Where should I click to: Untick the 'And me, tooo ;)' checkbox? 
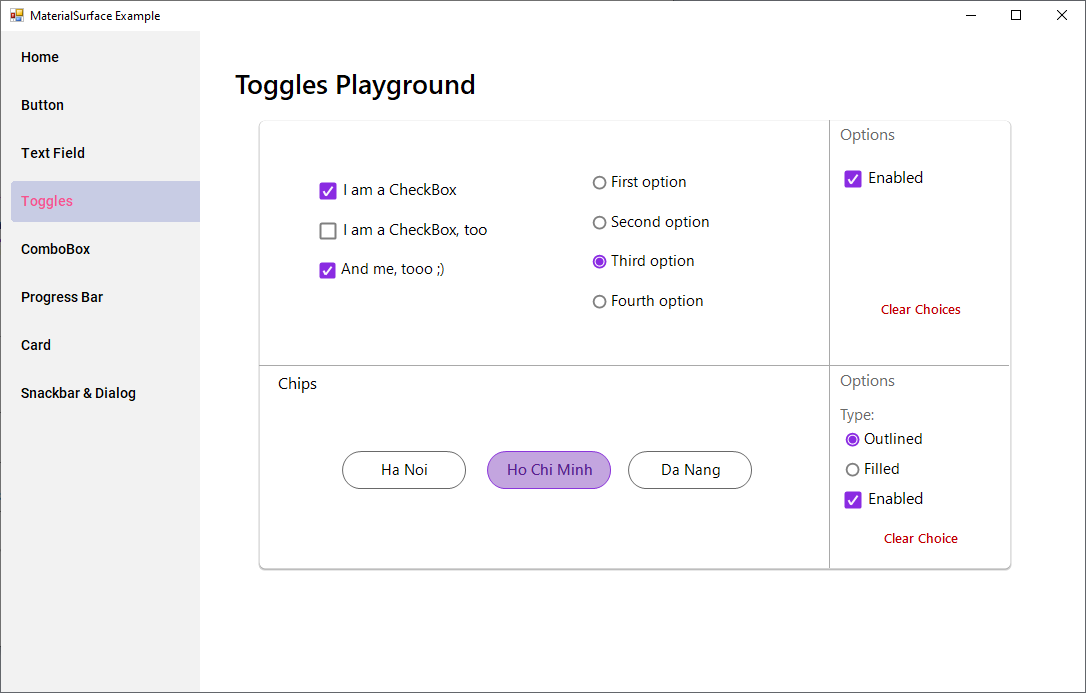(327, 270)
